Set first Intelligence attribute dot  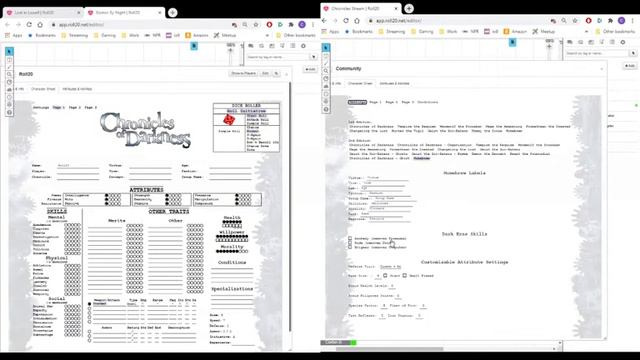(107, 196)
